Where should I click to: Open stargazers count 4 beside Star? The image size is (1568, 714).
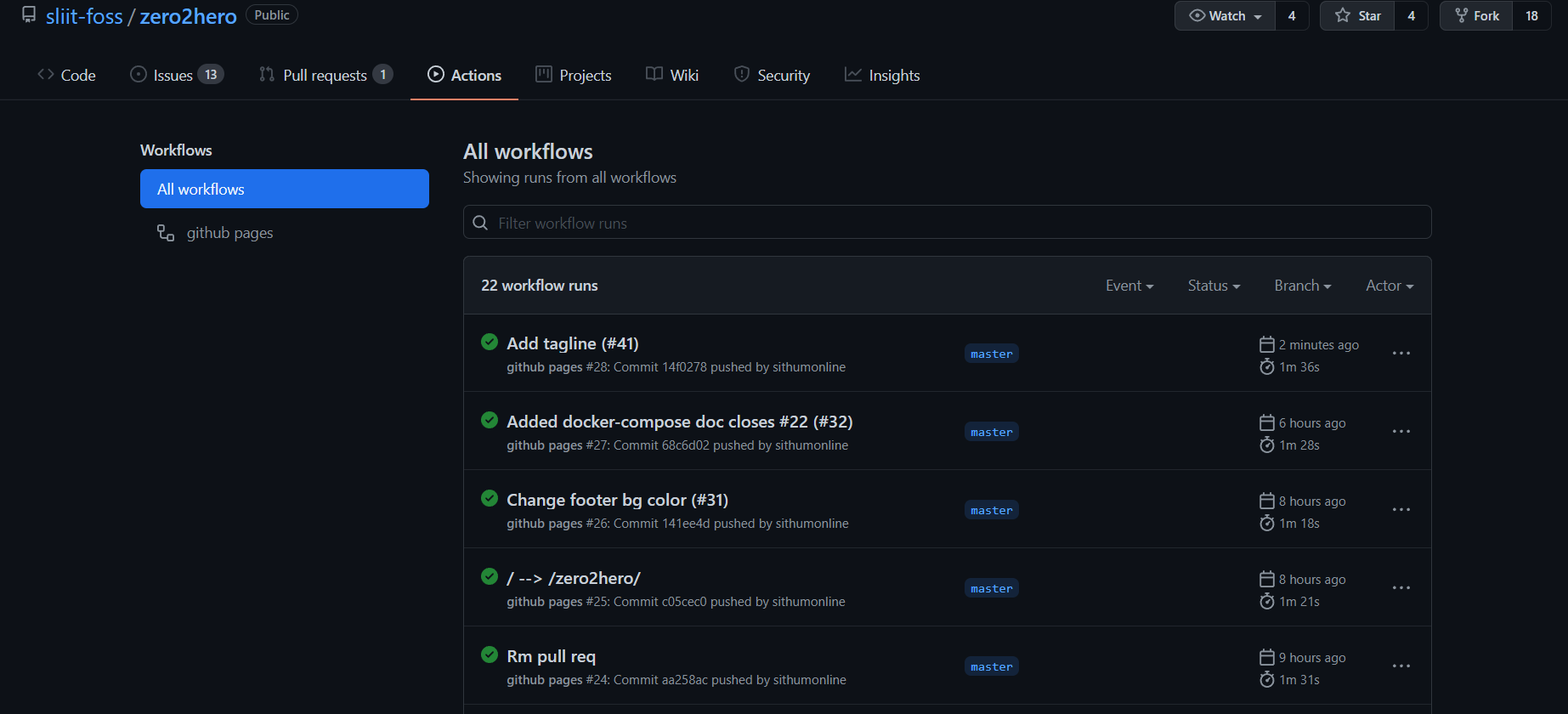(x=1412, y=16)
